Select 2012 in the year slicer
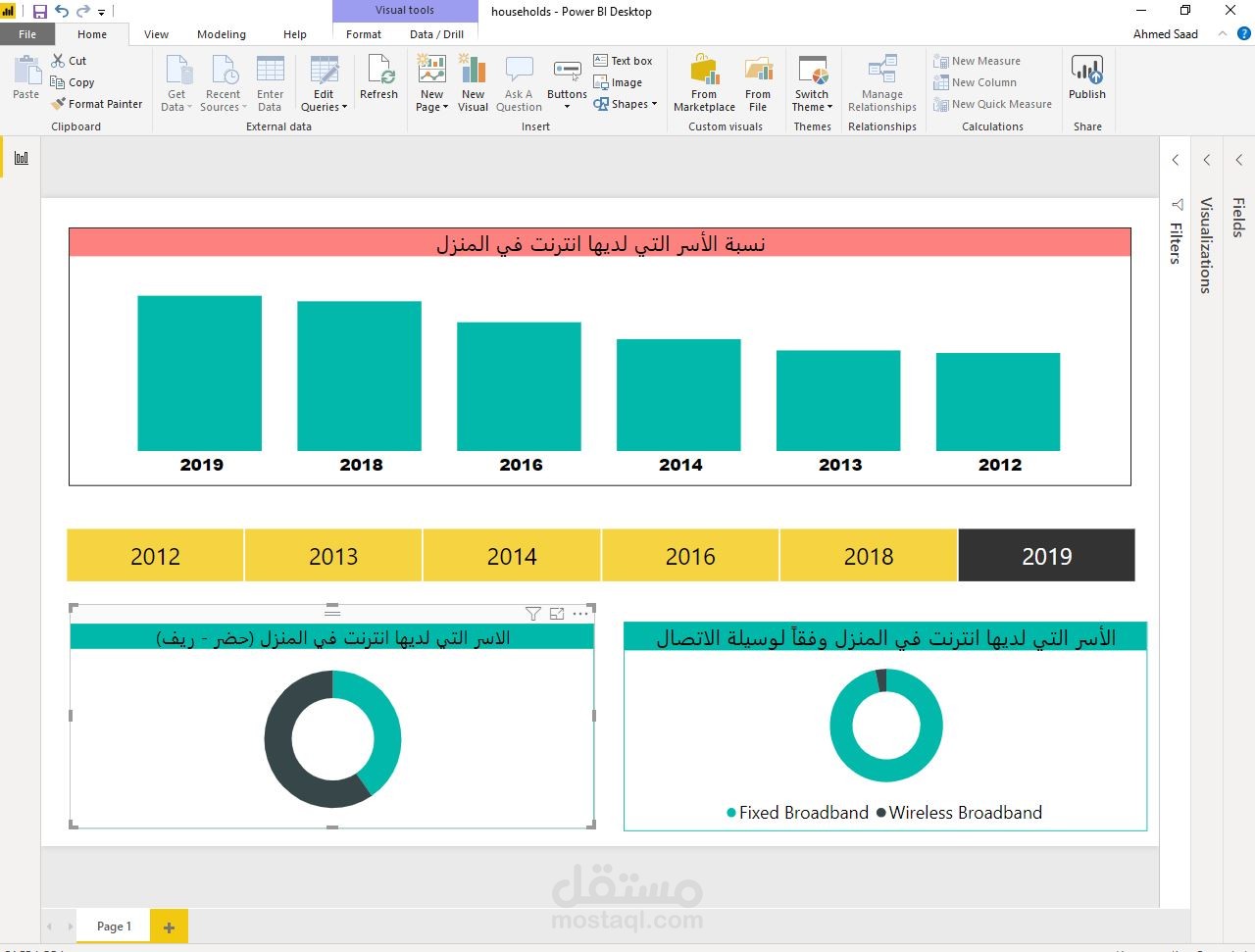1255x952 pixels. tap(155, 555)
